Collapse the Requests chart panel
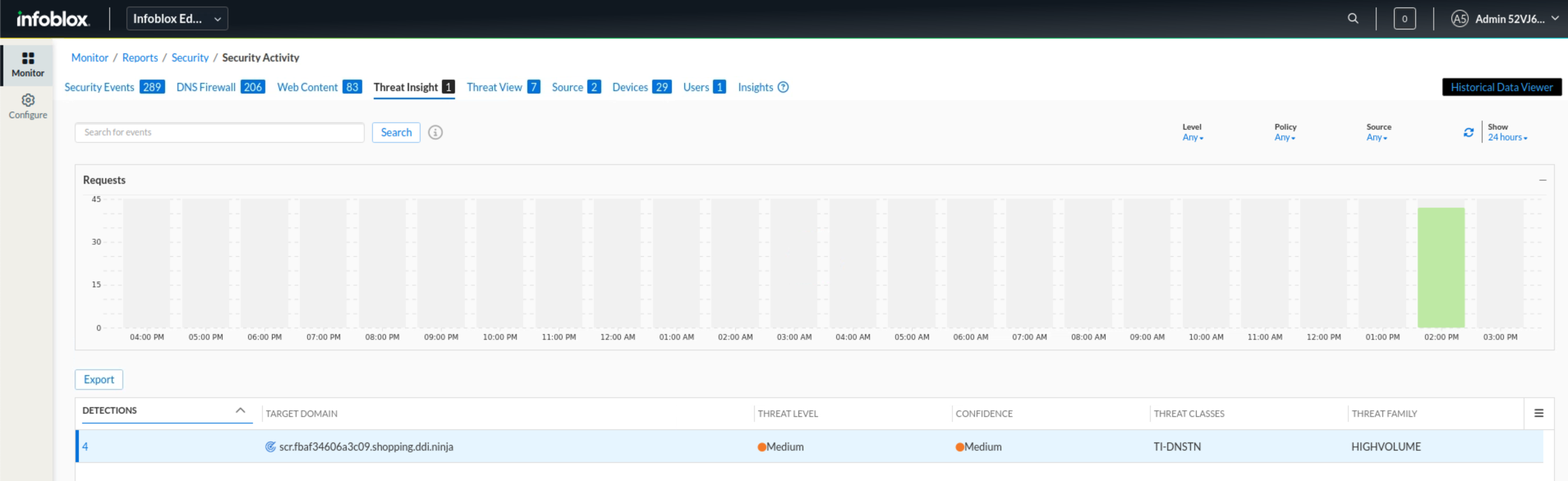The height and width of the screenshot is (481, 1568). [1543, 180]
